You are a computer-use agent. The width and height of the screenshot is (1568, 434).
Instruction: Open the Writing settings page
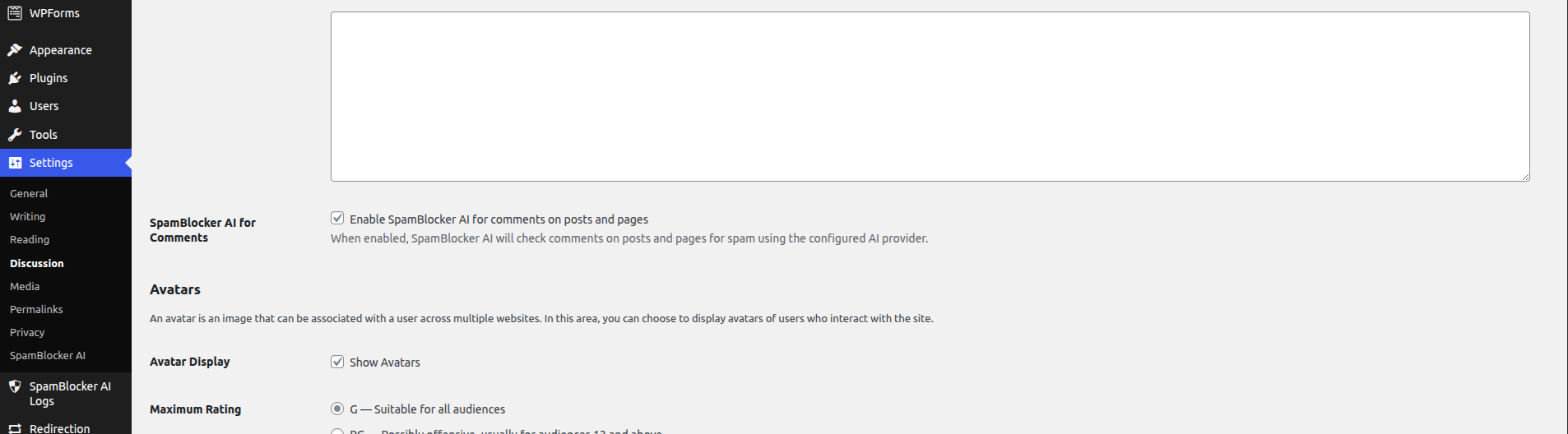[x=28, y=216]
